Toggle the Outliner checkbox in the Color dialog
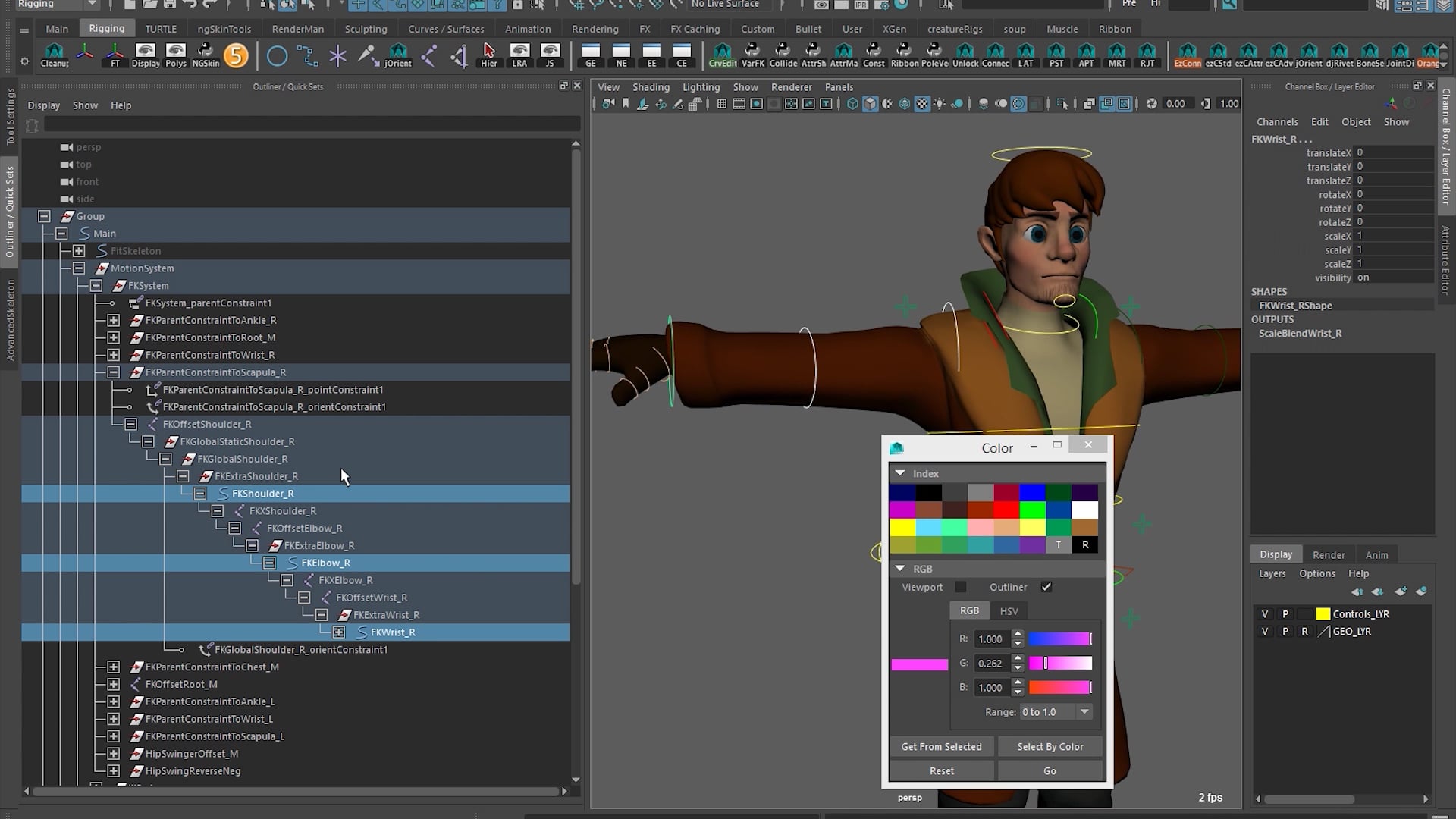1456x819 pixels. click(x=1046, y=586)
